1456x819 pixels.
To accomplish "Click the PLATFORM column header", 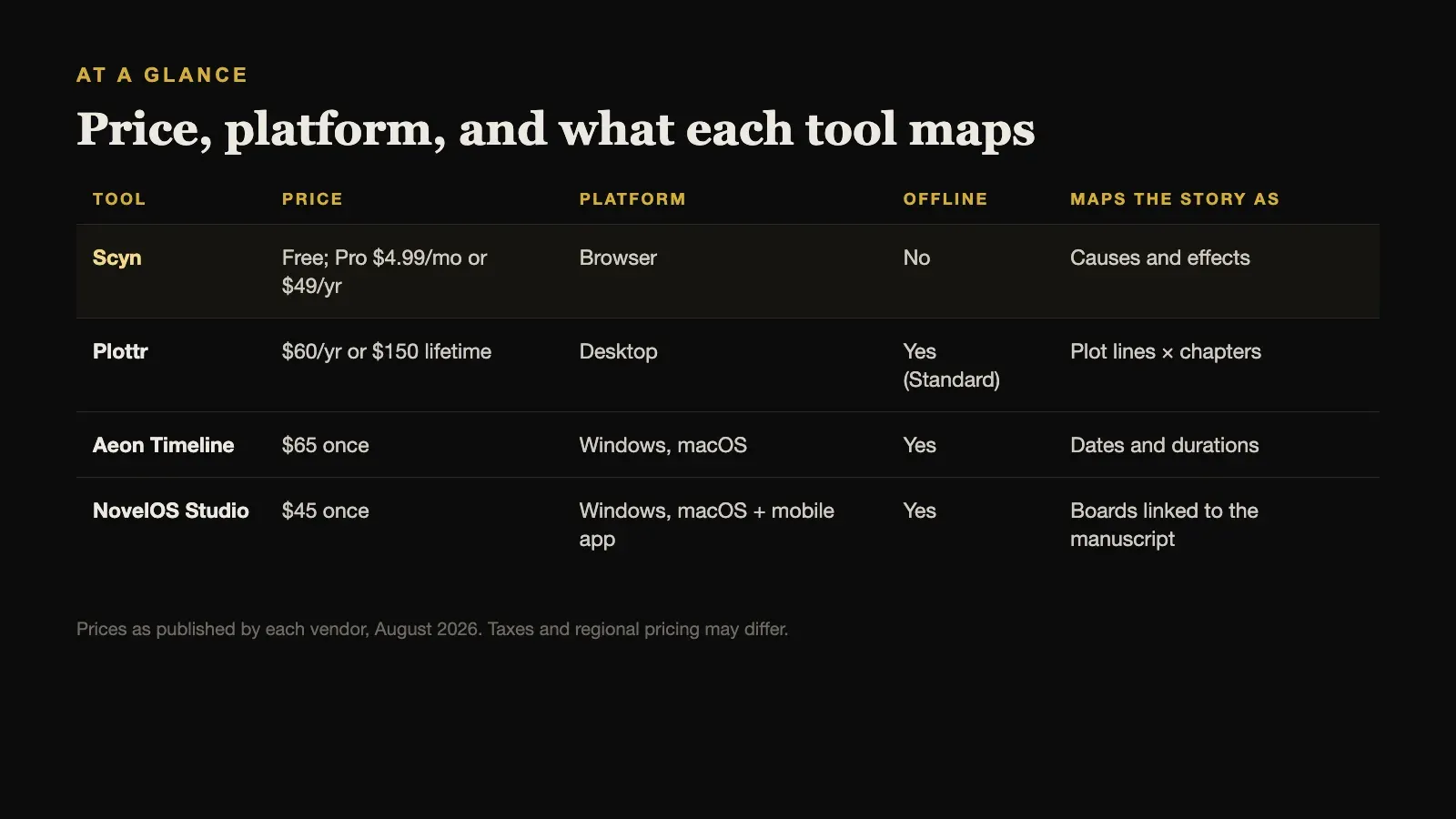I will (x=632, y=198).
